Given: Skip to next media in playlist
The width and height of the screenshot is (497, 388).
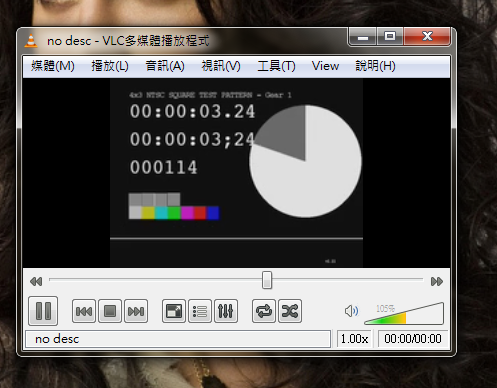Looking at the screenshot, I should click(136, 311).
